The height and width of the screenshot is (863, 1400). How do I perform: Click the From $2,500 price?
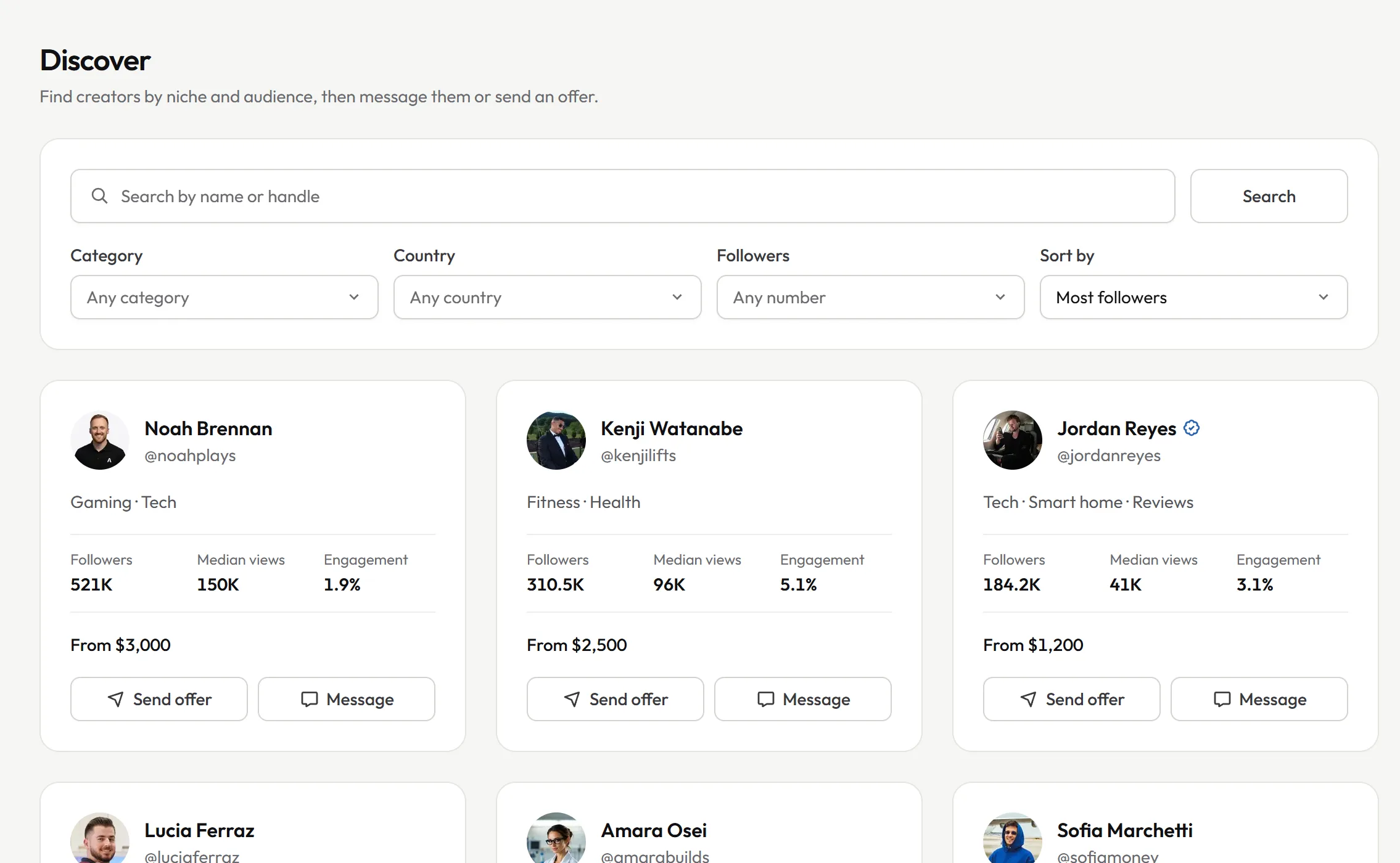point(577,645)
